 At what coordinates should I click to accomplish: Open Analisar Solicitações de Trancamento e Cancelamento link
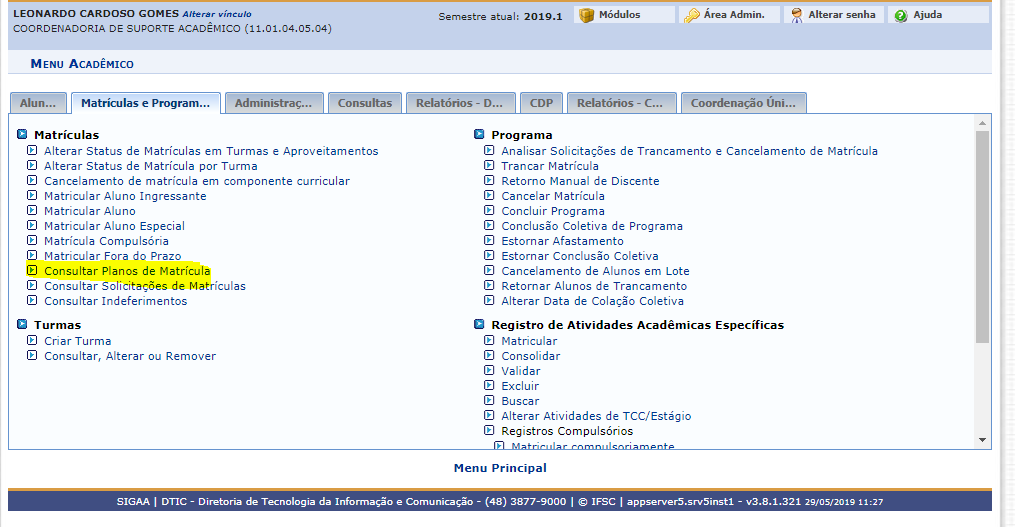pyautogui.click(x=689, y=151)
